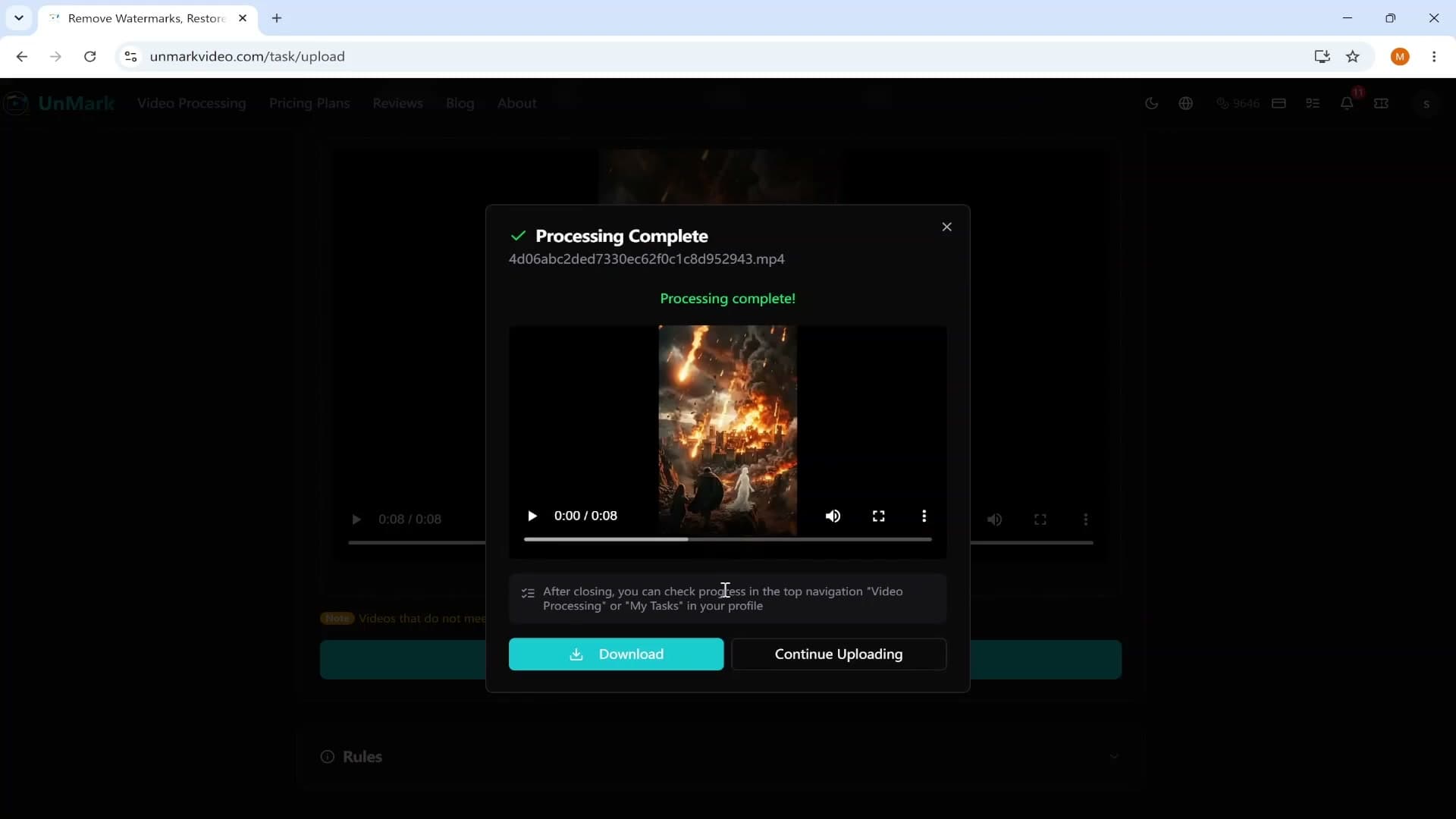This screenshot has height=819, width=1456.
Task: Click the processed video preview thumbnail
Action: pos(727,431)
